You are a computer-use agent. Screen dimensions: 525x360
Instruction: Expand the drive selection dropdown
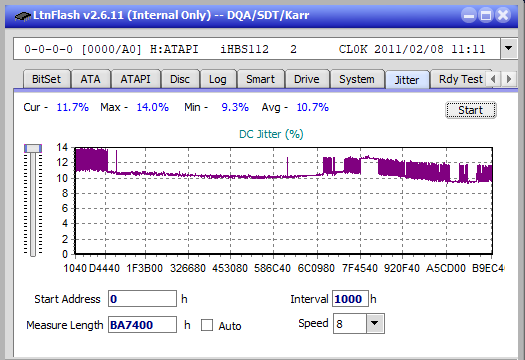508,49
